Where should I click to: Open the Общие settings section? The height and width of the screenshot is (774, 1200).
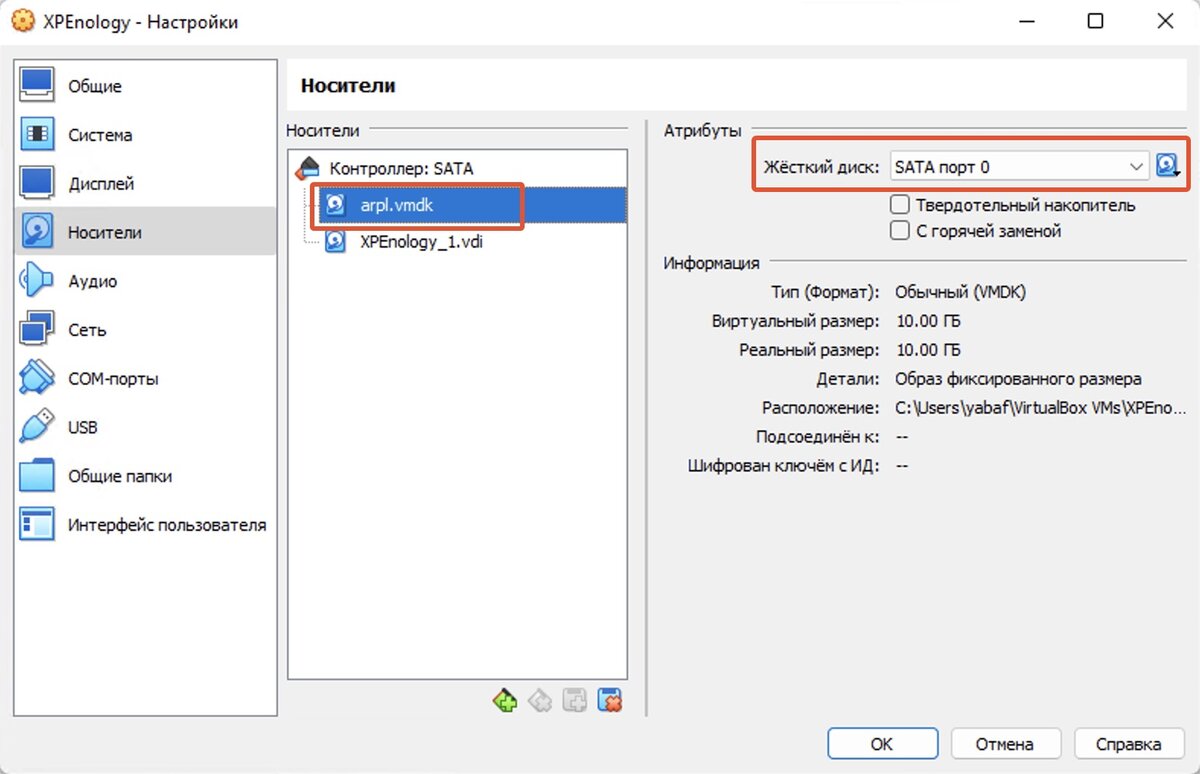click(x=146, y=86)
